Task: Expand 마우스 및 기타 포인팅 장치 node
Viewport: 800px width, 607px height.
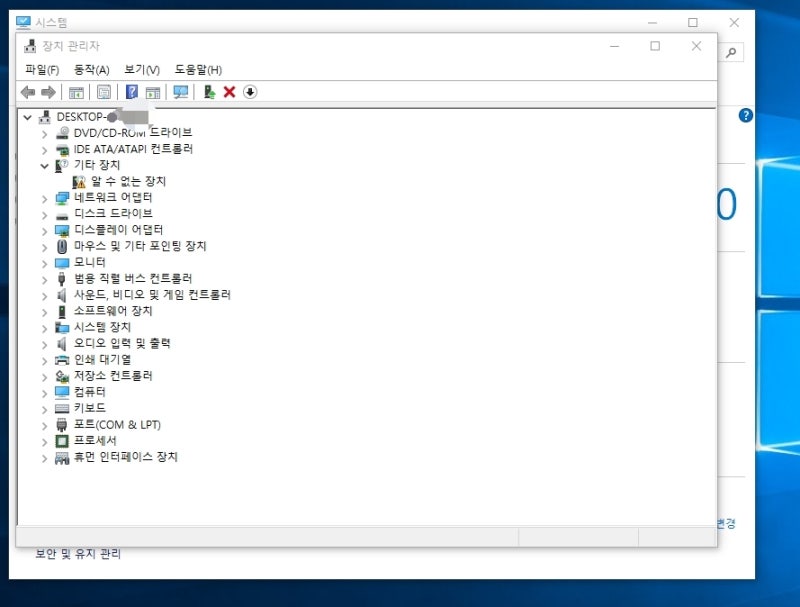Action: tap(44, 248)
